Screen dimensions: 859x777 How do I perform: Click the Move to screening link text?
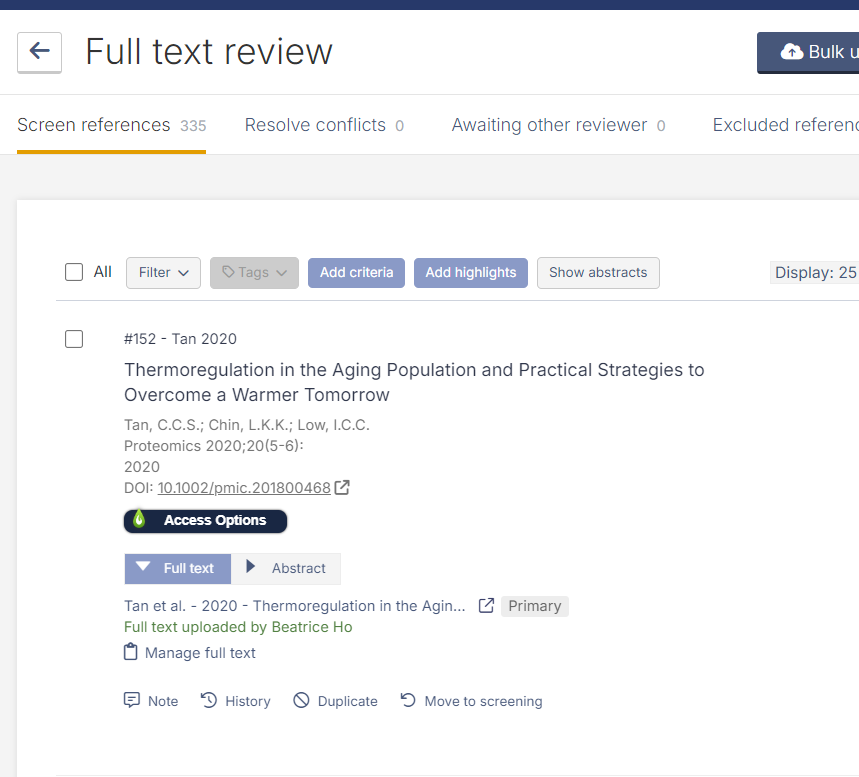(483, 701)
